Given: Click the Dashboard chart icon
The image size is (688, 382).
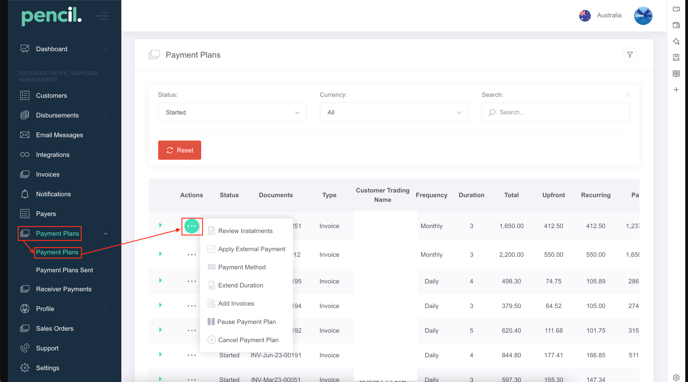Looking at the screenshot, I should click(25, 49).
